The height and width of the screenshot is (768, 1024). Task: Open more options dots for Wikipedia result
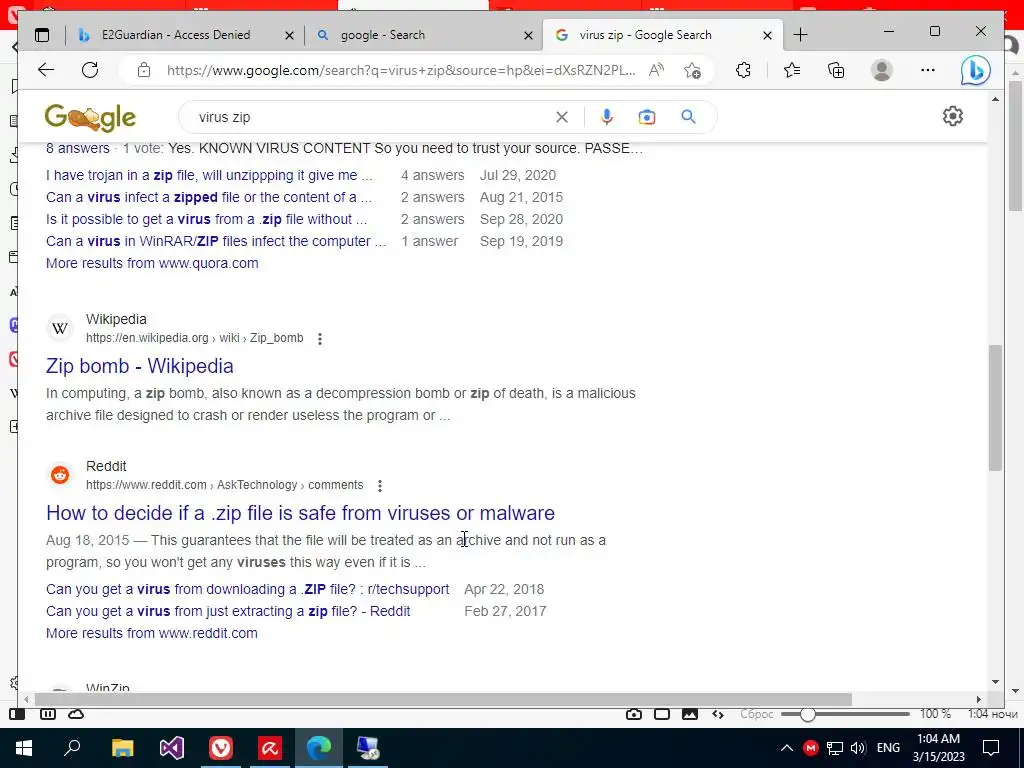click(320, 338)
